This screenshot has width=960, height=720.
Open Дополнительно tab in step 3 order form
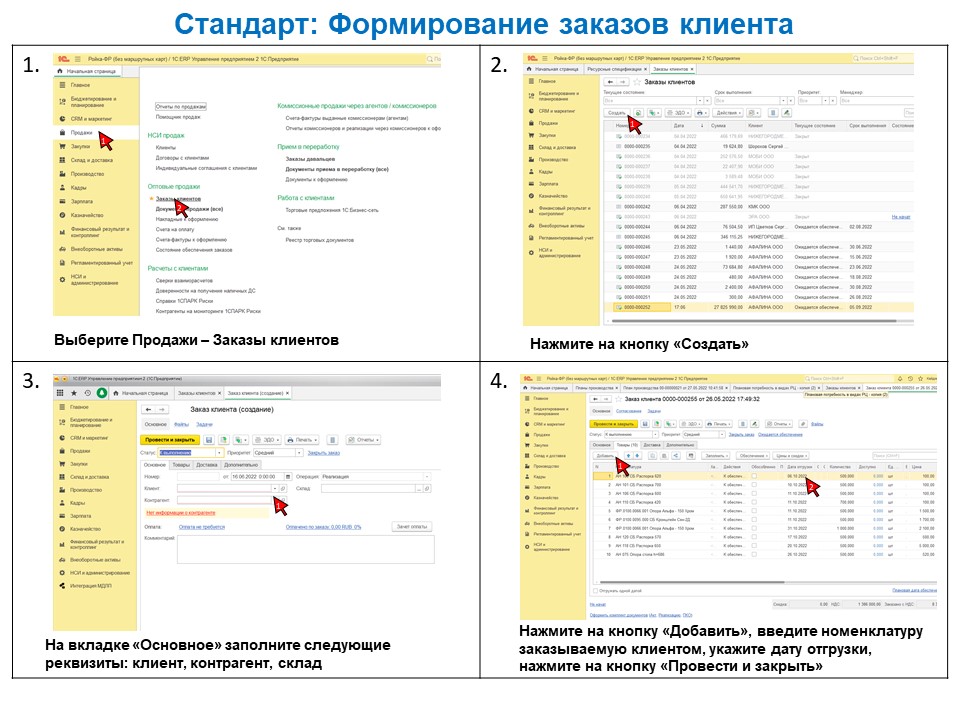(x=241, y=465)
